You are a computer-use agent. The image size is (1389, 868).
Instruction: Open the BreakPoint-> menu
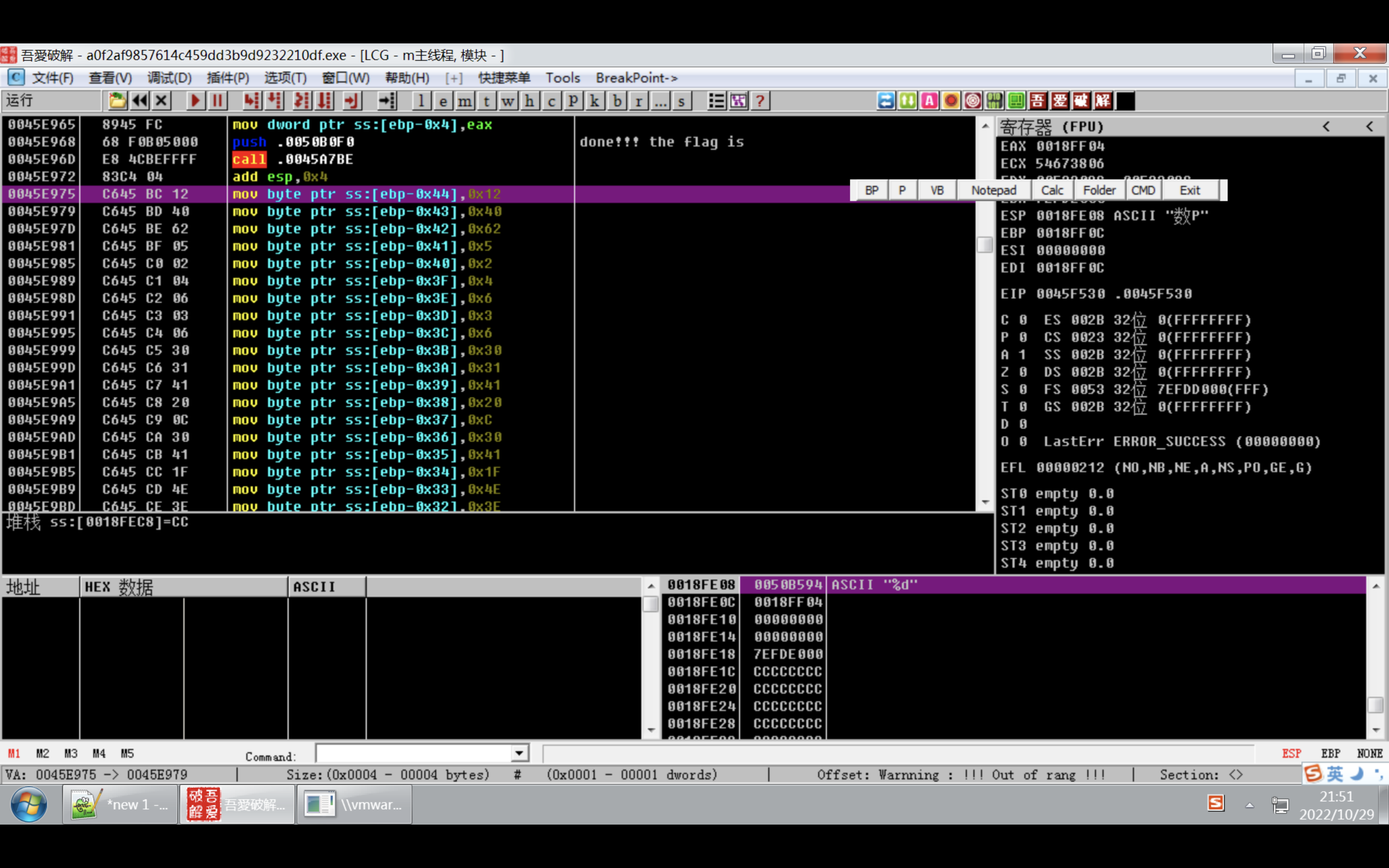(637, 78)
